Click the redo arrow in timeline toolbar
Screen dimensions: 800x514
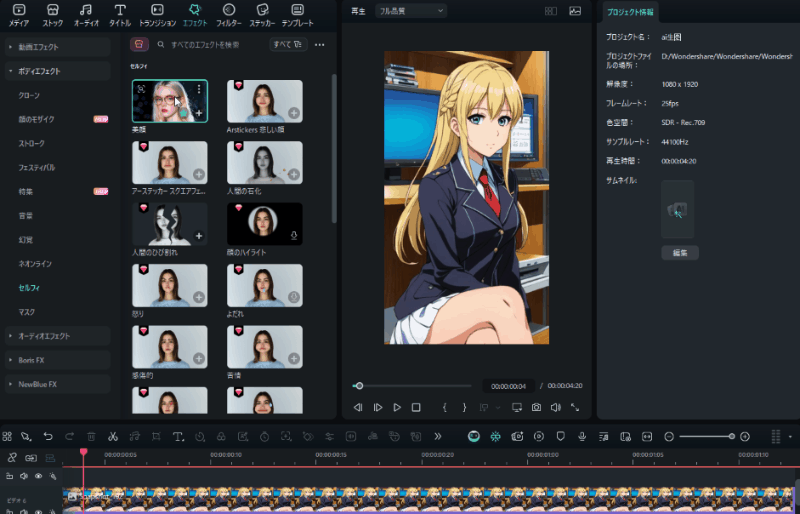point(69,436)
